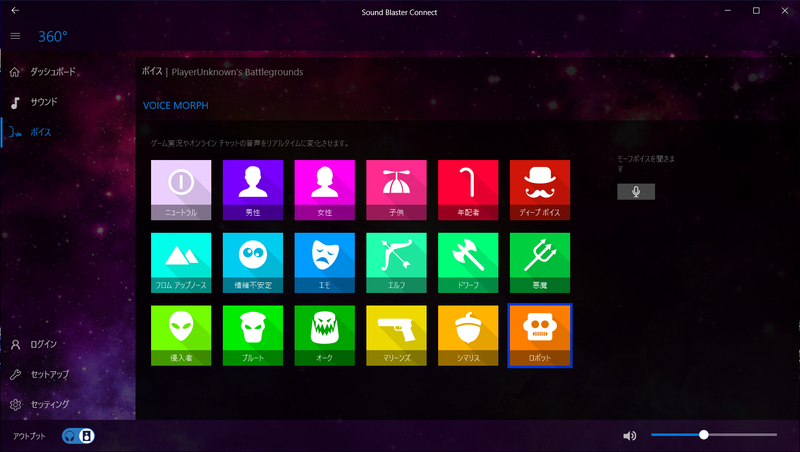Pick the マリーンズ pistol tile
This screenshot has height=452, width=800.
pos(396,335)
